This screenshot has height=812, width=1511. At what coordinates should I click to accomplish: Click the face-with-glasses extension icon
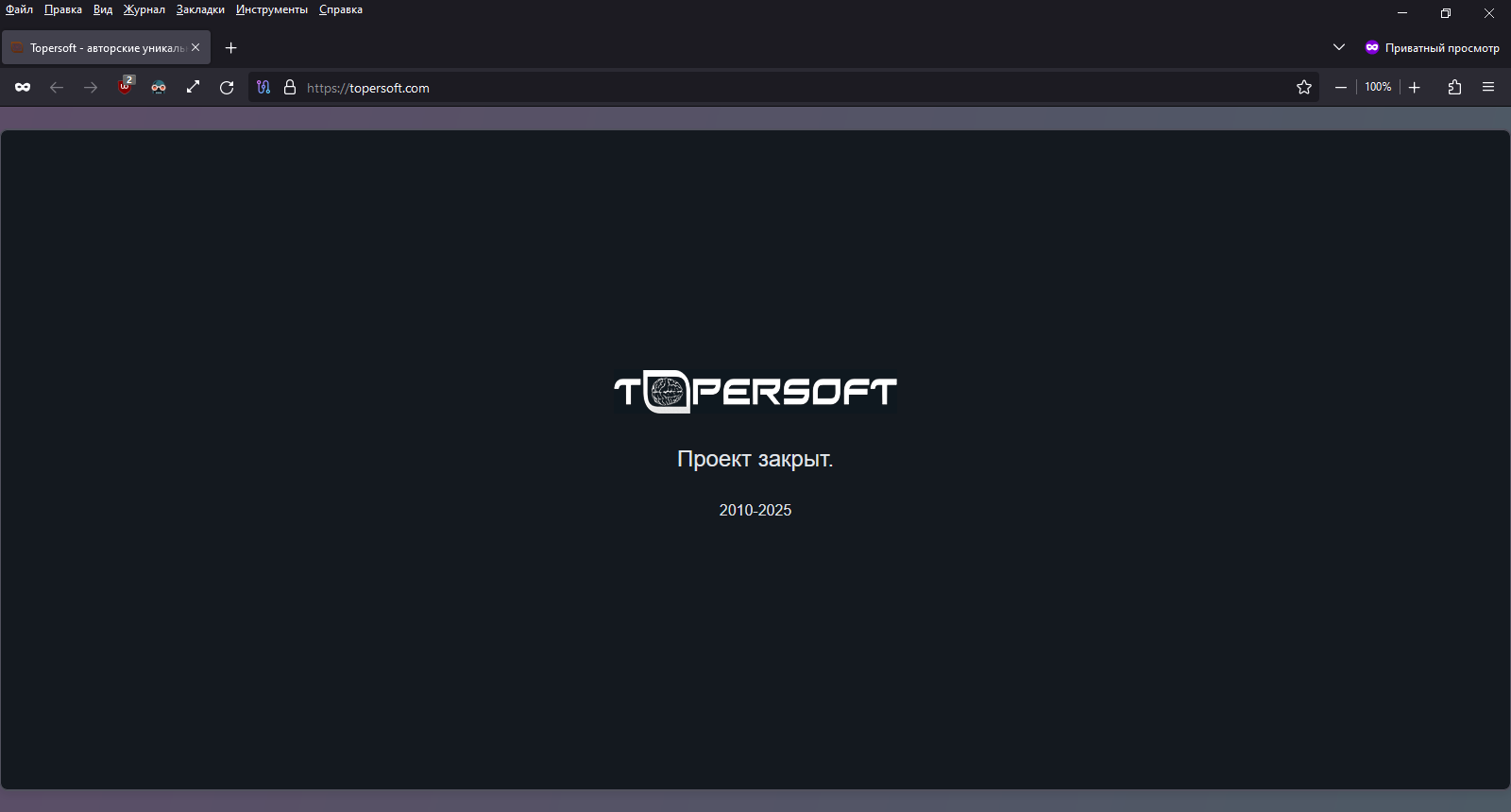point(159,87)
